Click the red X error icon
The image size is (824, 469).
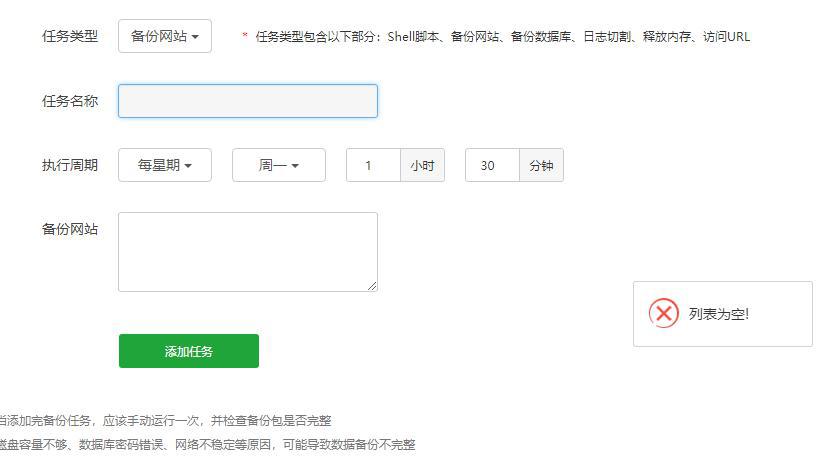664,313
